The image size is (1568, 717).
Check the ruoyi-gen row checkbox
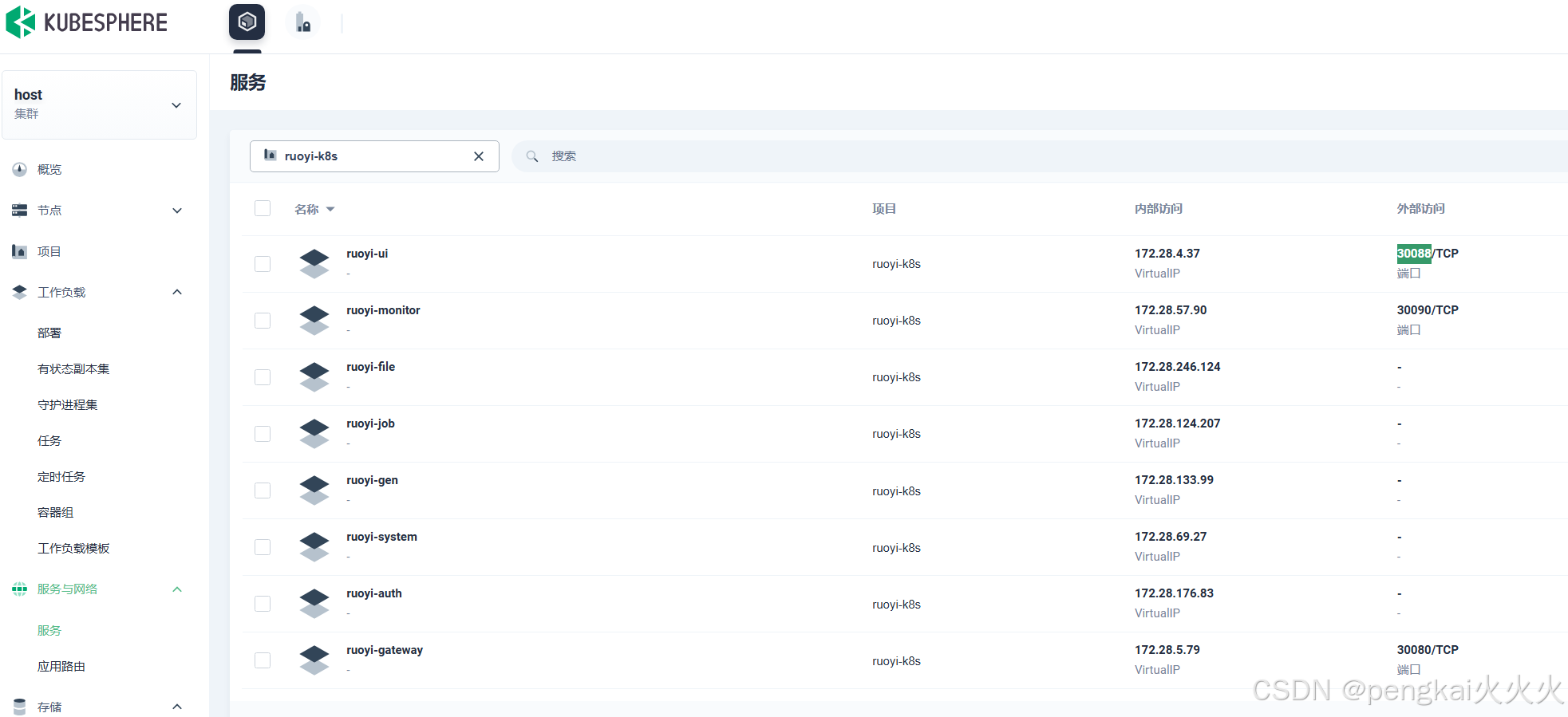point(263,490)
